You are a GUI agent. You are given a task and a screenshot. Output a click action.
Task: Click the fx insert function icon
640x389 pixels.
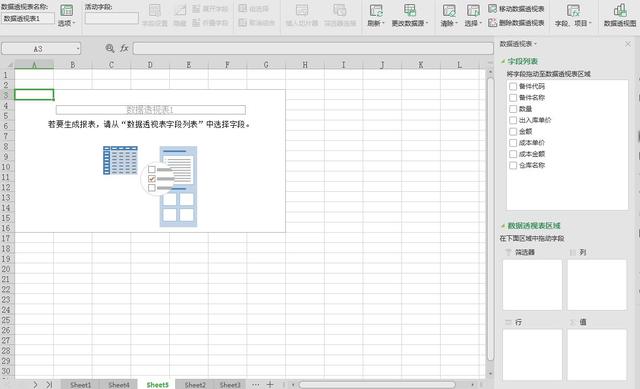(x=124, y=48)
